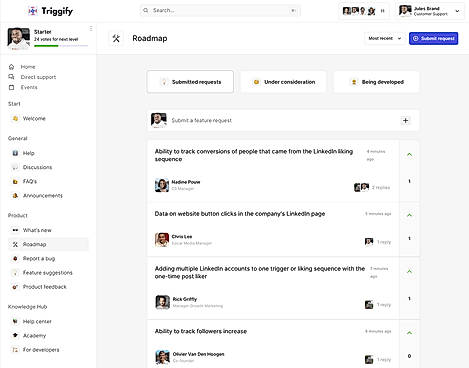Click the '24 votes for next level' text
The width and height of the screenshot is (469, 368).
click(x=56, y=39)
